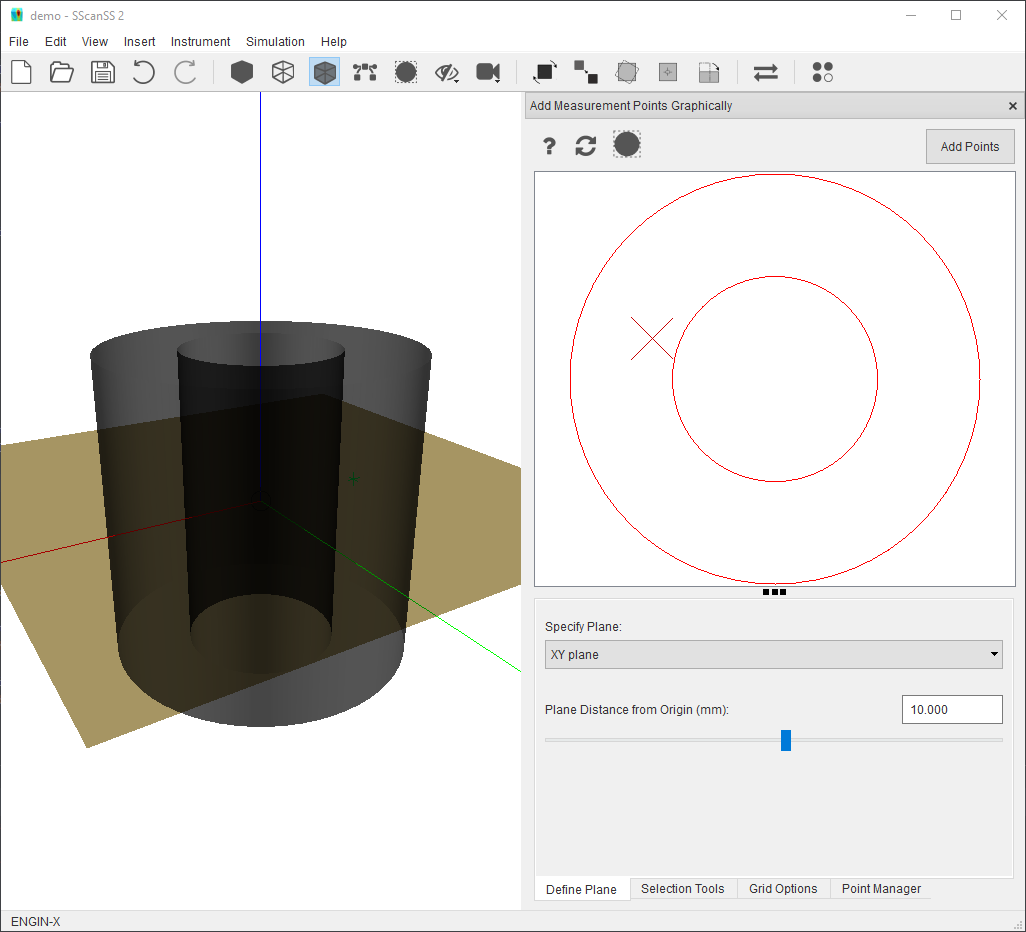Toggle visibility with the crossed-eye icon
This screenshot has height=932, width=1026.
tap(446, 72)
